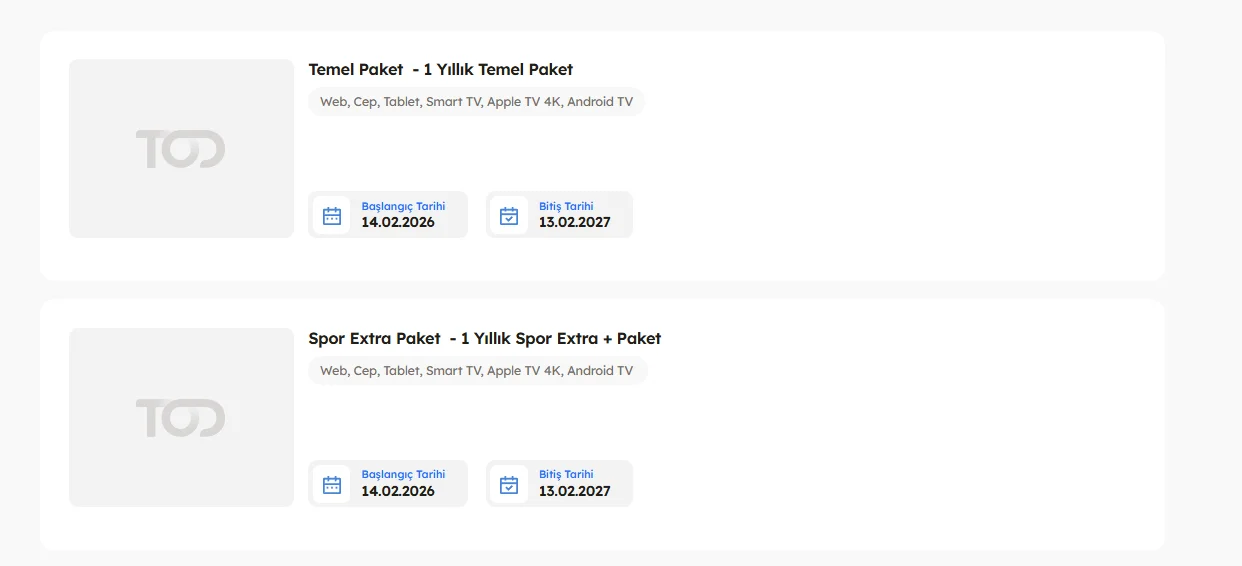Open the "Temel Paket - 1 Yıllık Temel Paket" title
Image resolution: width=1242 pixels, height=566 pixels.
pyautogui.click(x=440, y=69)
